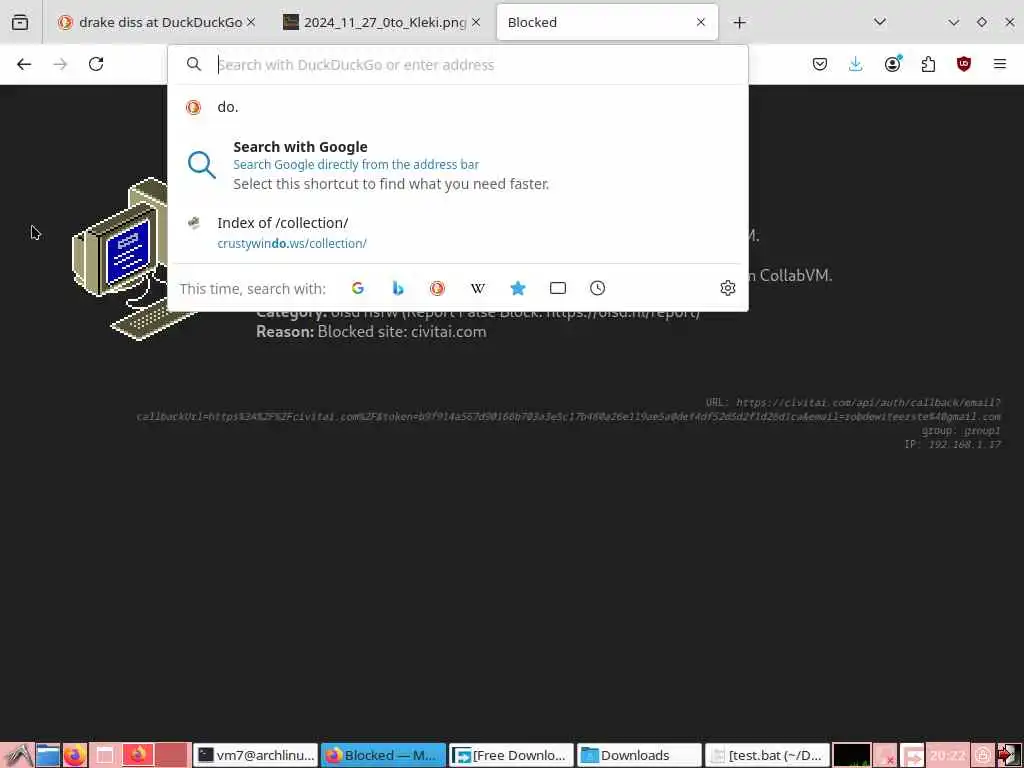The image size is (1024, 768).
Task: Open Firefox View icon at tab bar start
Action: click(x=20, y=22)
